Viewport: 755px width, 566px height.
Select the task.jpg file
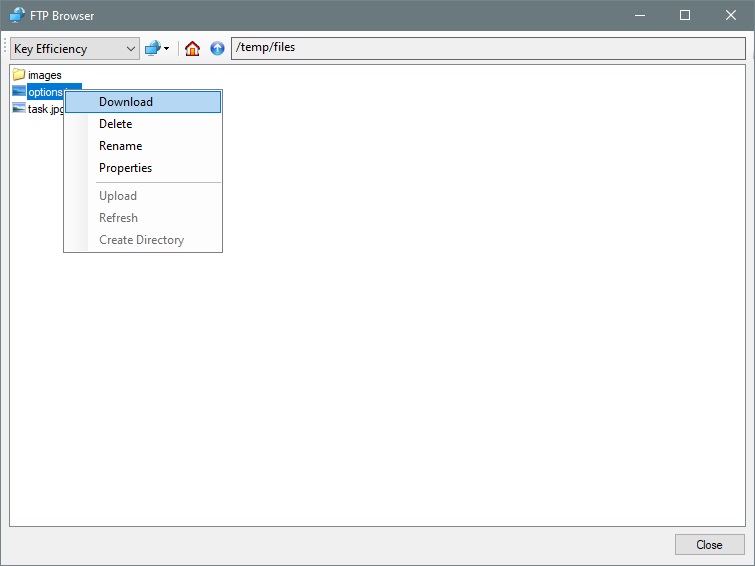(46, 109)
